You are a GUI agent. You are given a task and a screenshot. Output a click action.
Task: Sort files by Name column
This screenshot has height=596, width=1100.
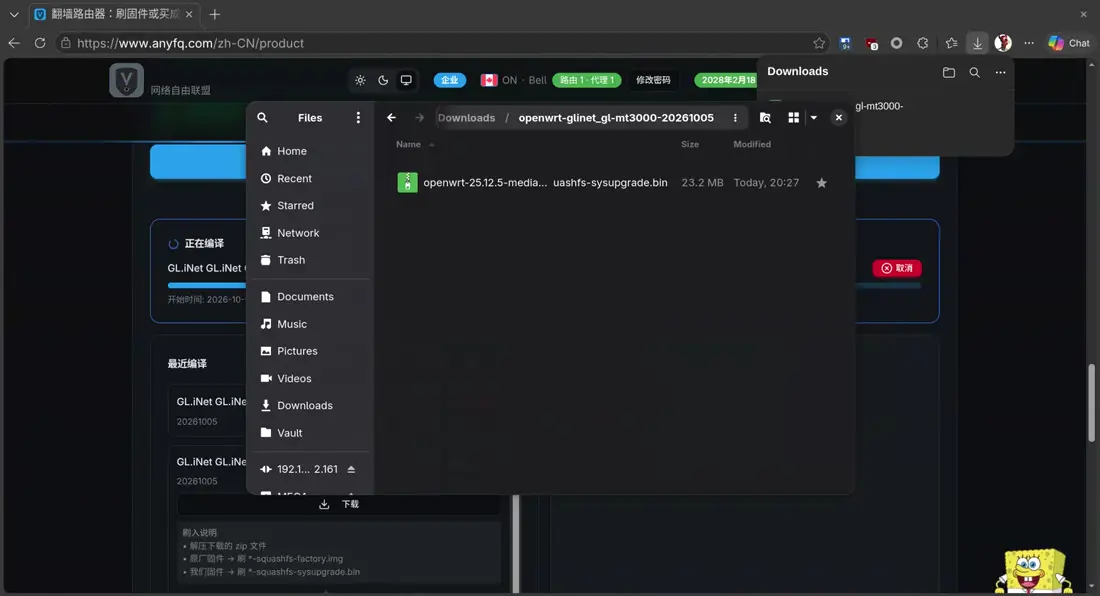(x=408, y=144)
